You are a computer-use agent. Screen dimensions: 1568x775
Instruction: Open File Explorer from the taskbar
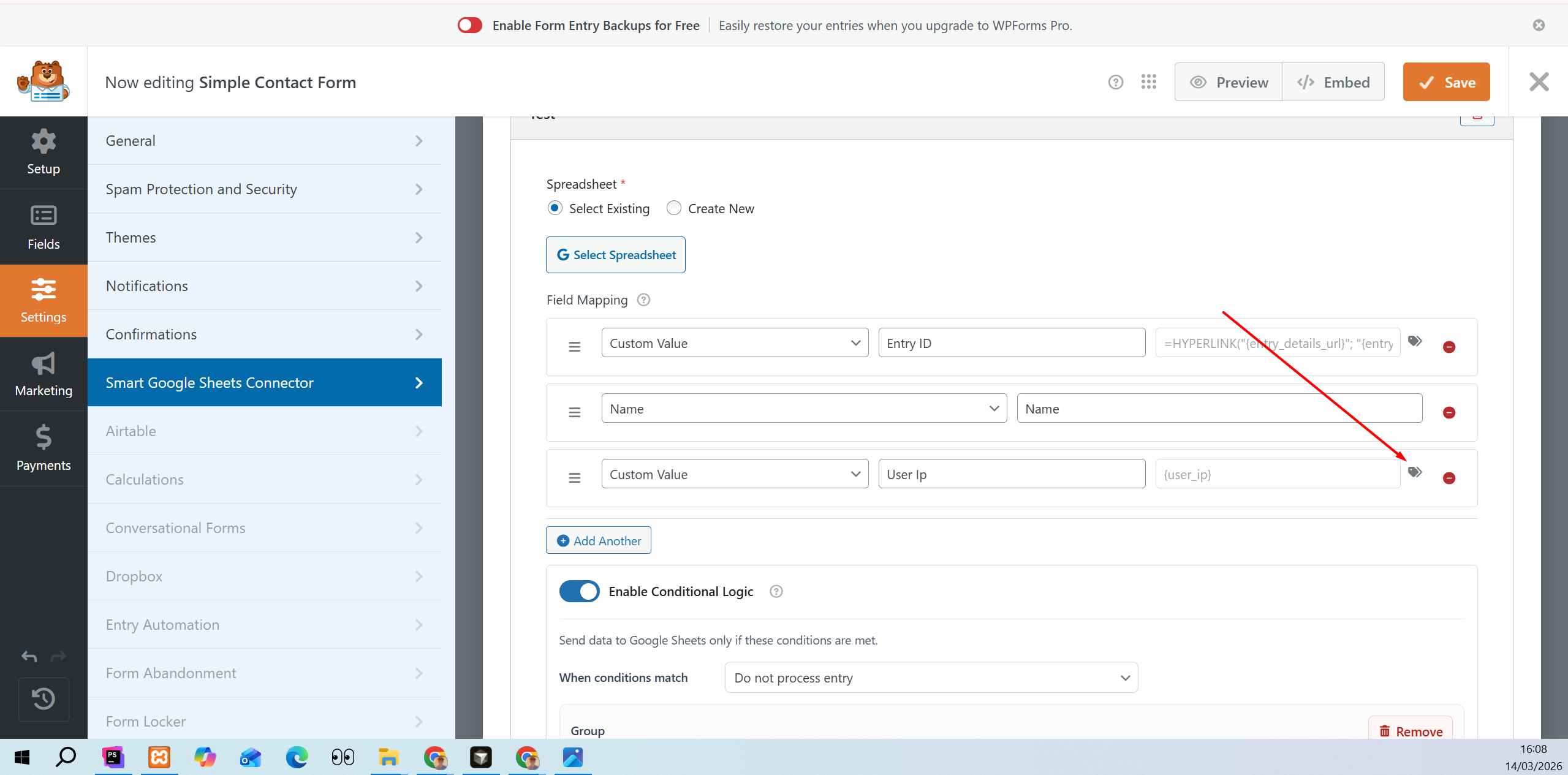pyautogui.click(x=388, y=758)
